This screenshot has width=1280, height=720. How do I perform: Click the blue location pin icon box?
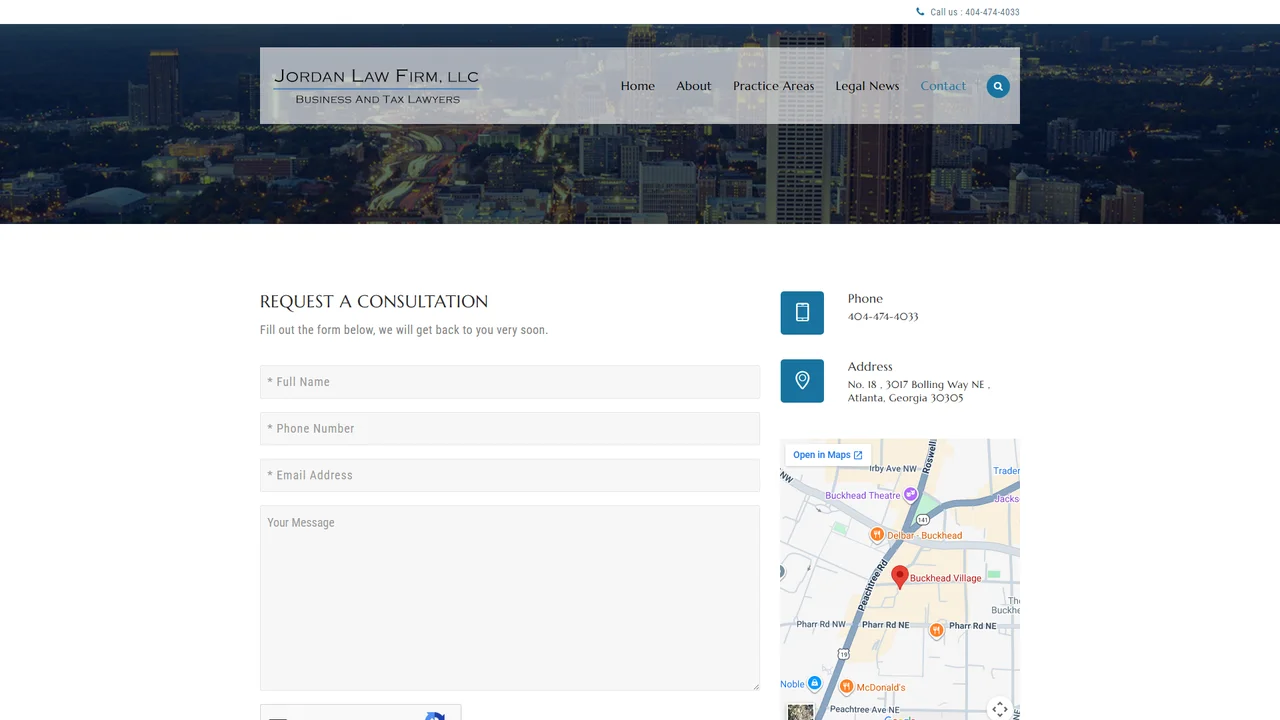[802, 381]
